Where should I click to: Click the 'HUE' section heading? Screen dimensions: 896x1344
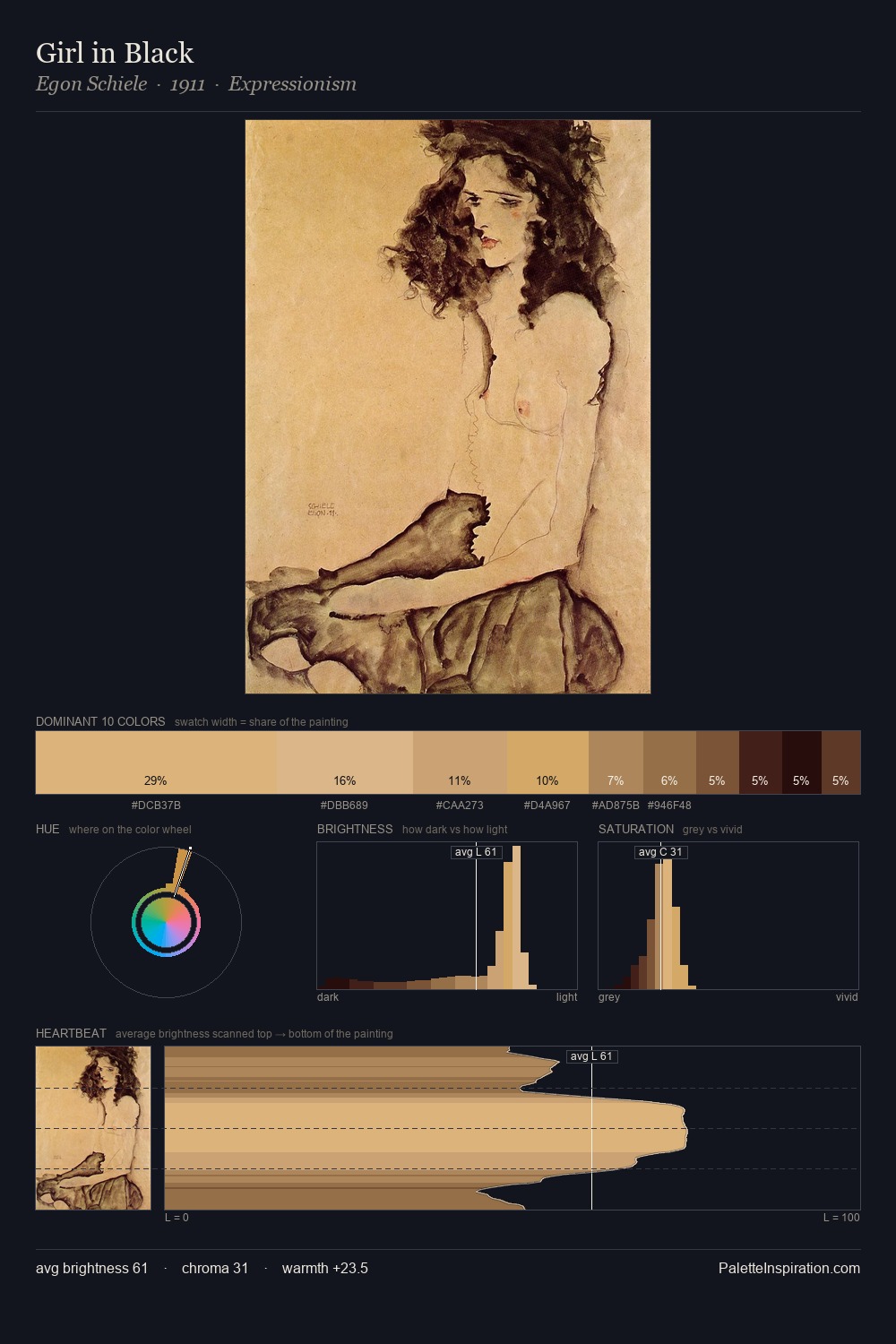coord(47,829)
